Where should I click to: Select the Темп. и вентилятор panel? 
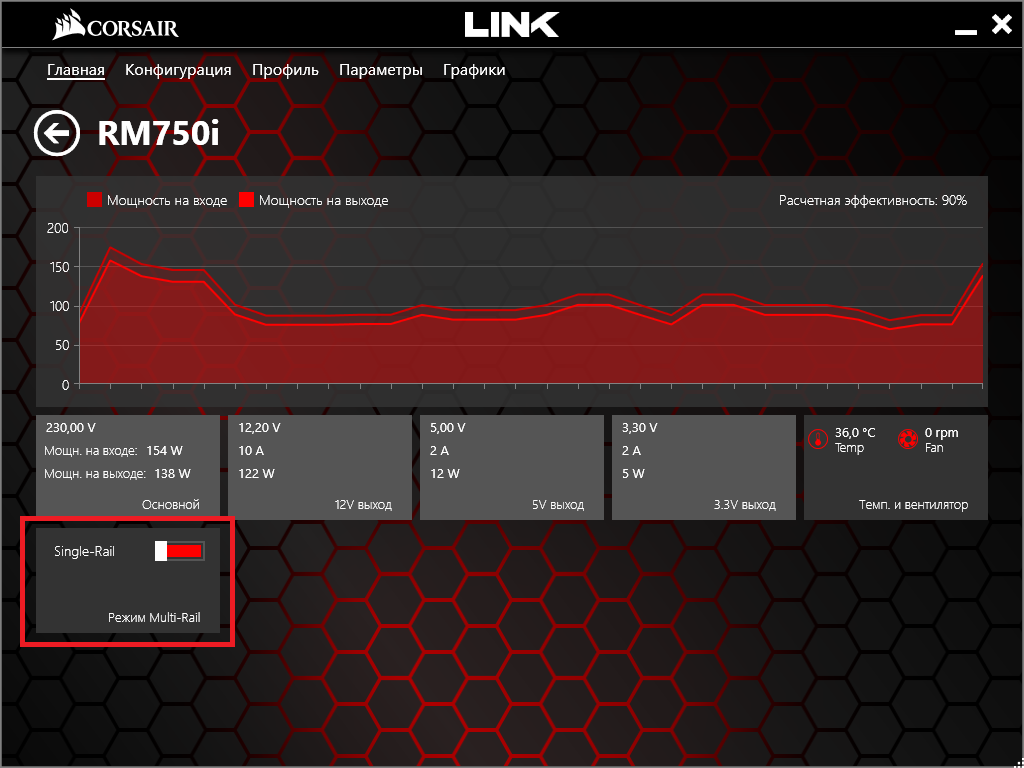896,468
